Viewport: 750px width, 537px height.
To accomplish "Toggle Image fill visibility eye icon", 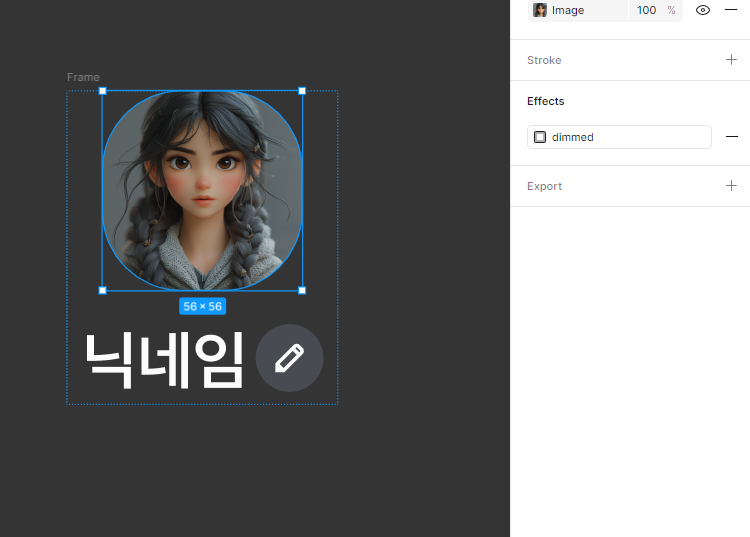I will tap(703, 10).
